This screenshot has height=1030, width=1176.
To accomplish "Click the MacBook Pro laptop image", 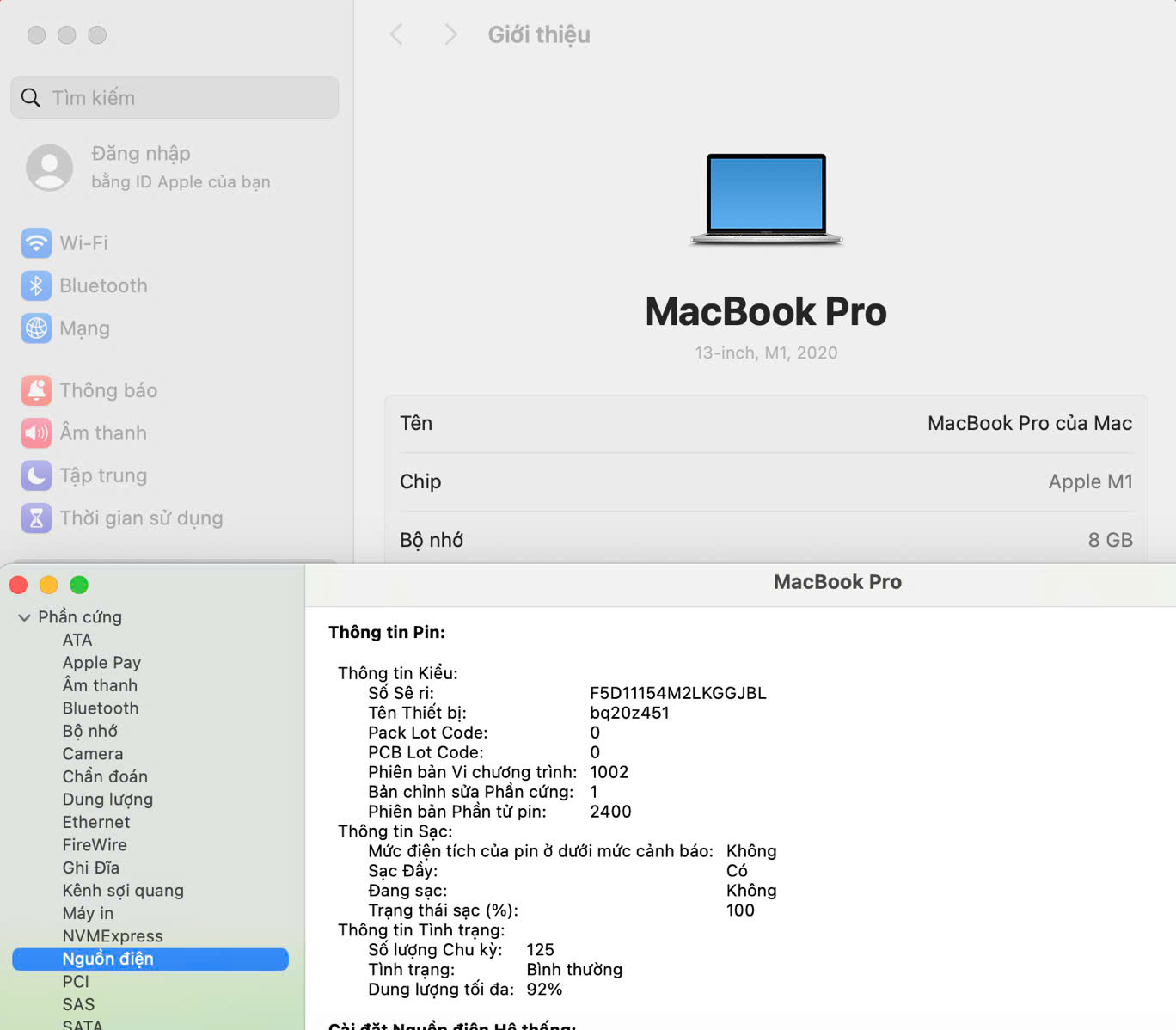I will [x=766, y=199].
